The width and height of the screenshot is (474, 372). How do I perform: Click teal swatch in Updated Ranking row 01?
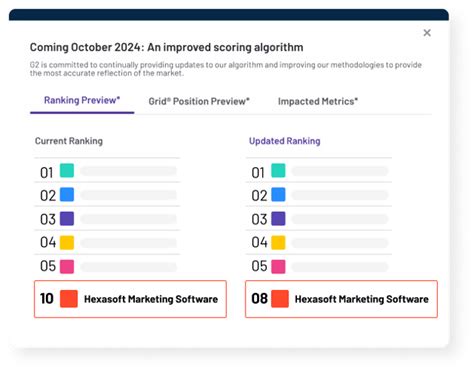(278, 170)
